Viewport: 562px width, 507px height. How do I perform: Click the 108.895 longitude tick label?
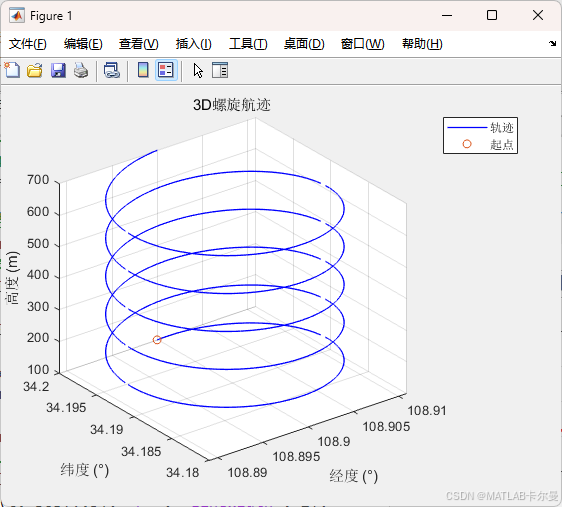296,457
